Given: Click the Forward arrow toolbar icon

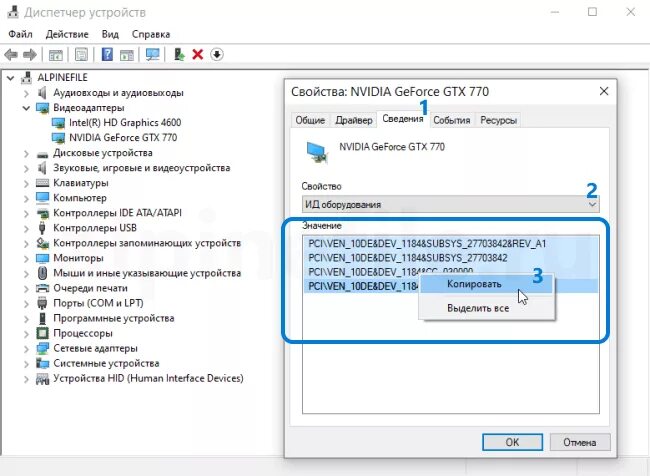Looking at the screenshot, I should [x=30, y=55].
